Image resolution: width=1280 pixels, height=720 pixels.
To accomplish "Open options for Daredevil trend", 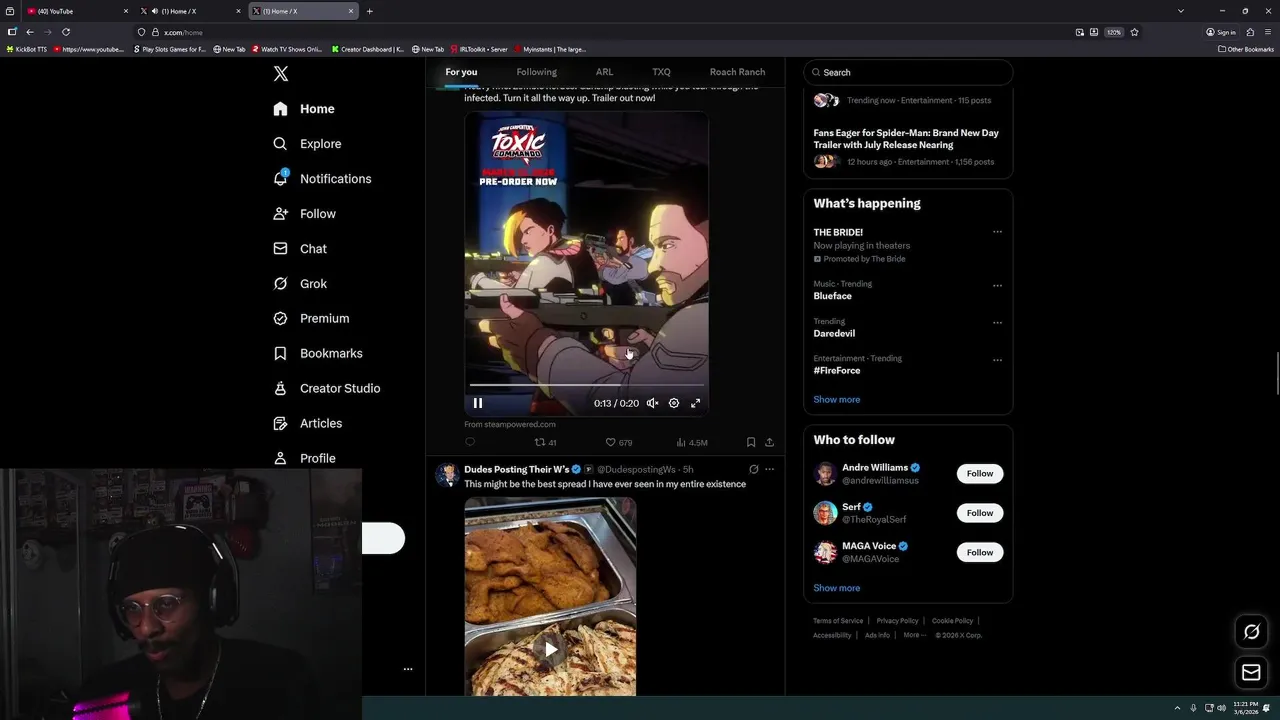I will [997, 323].
